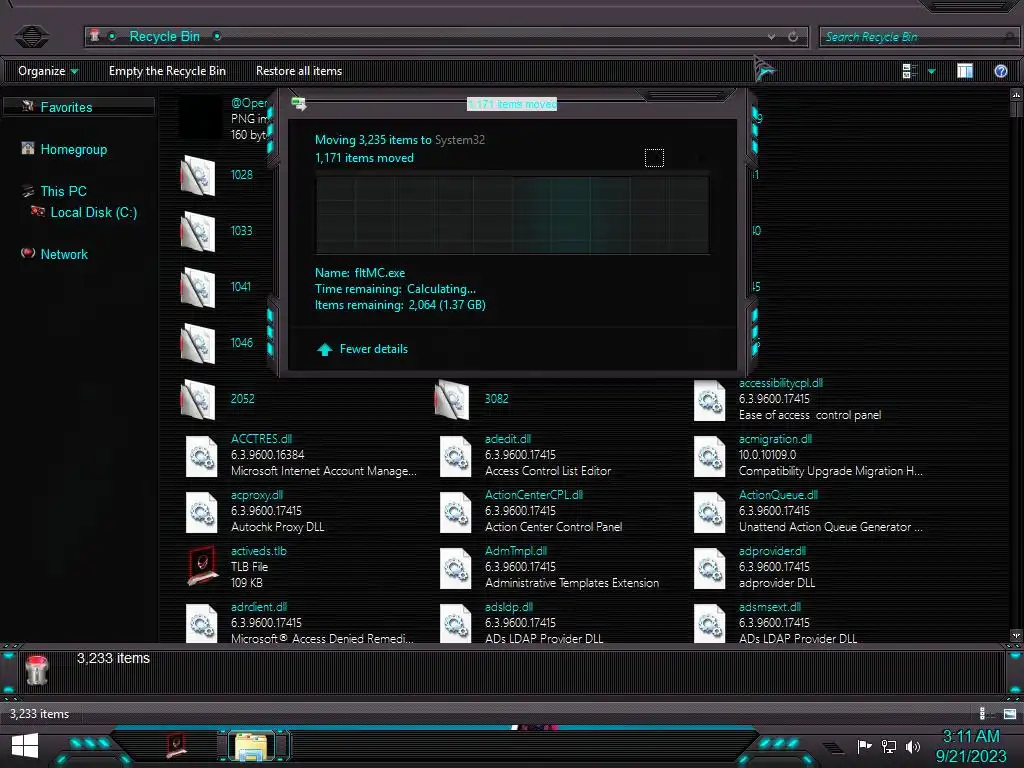Select Local Disk (C:) in navigation pane
The image size is (1024, 768).
[x=93, y=212]
